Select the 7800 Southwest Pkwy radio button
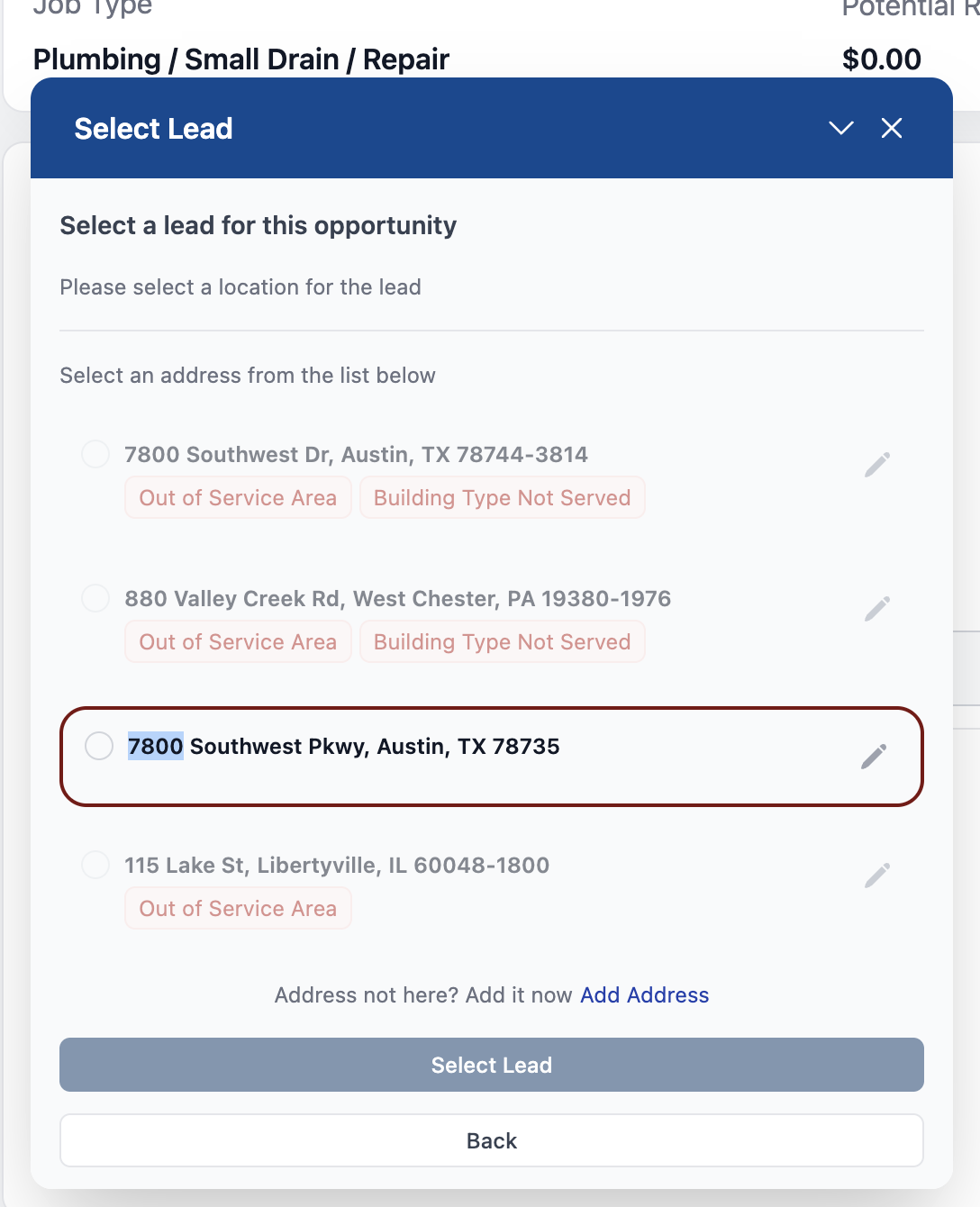The width and height of the screenshot is (980, 1207). [99, 746]
